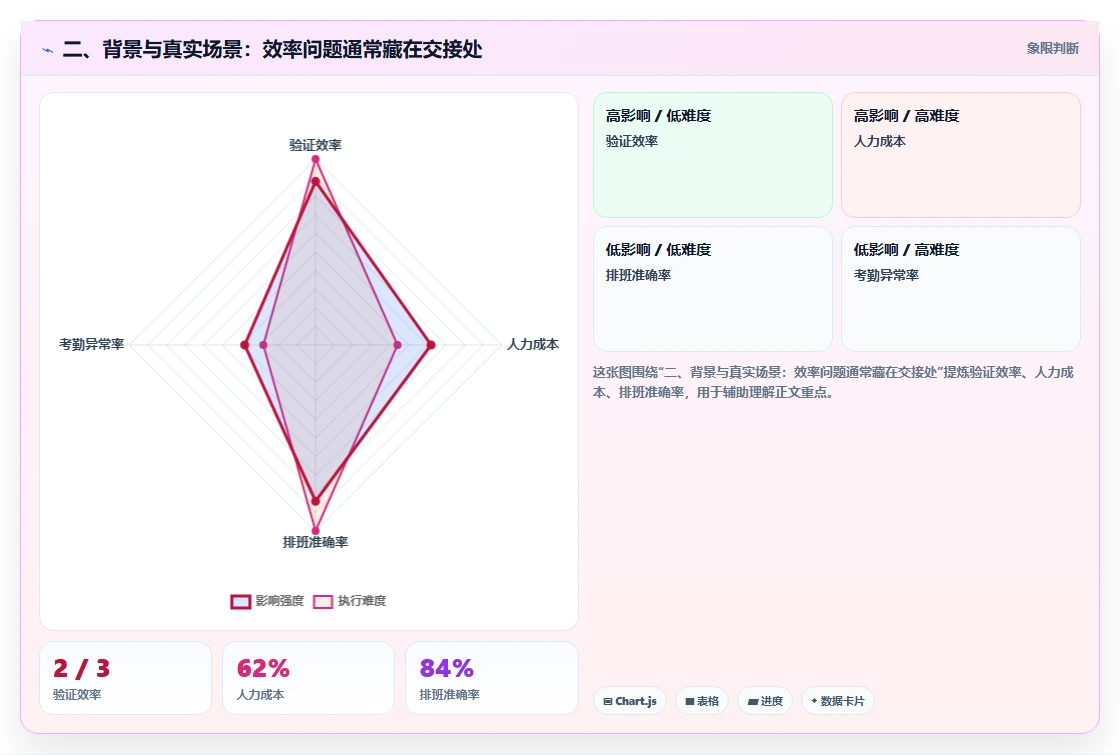Click the 数据卡片 tag icon
This screenshot has height=755, width=1120.
[814, 701]
